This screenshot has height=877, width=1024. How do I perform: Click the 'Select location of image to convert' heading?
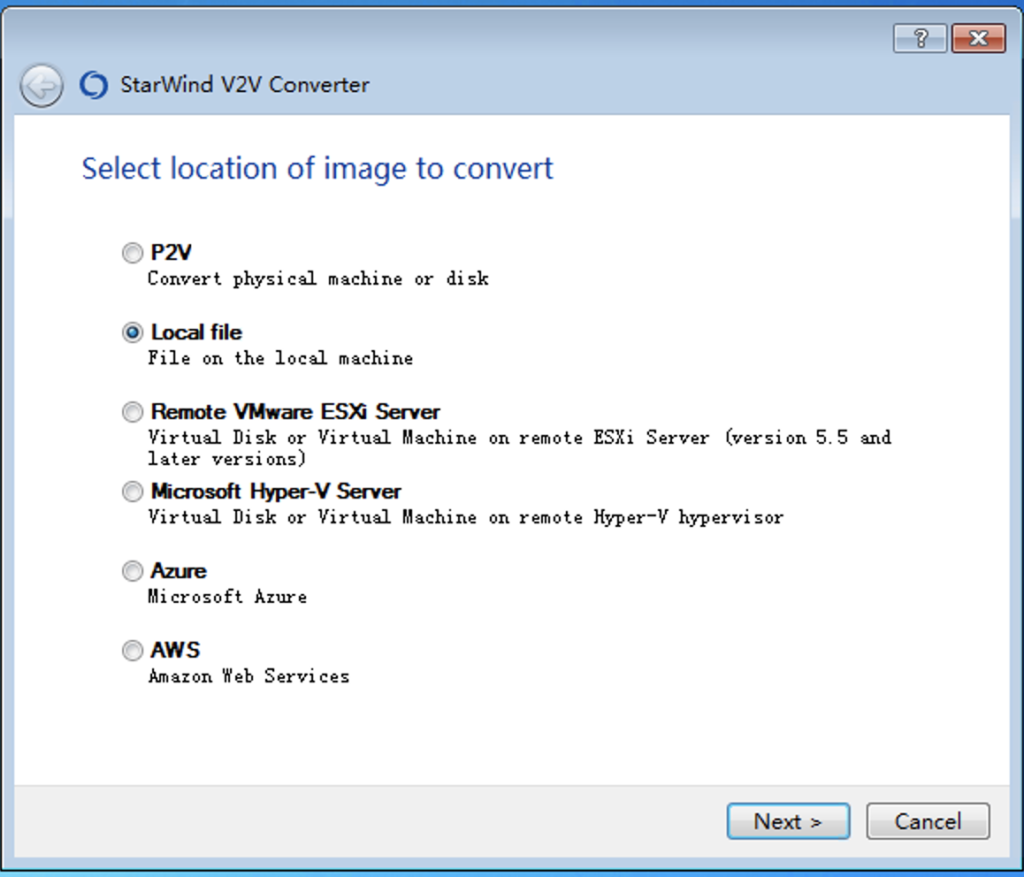pyautogui.click(x=317, y=168)
